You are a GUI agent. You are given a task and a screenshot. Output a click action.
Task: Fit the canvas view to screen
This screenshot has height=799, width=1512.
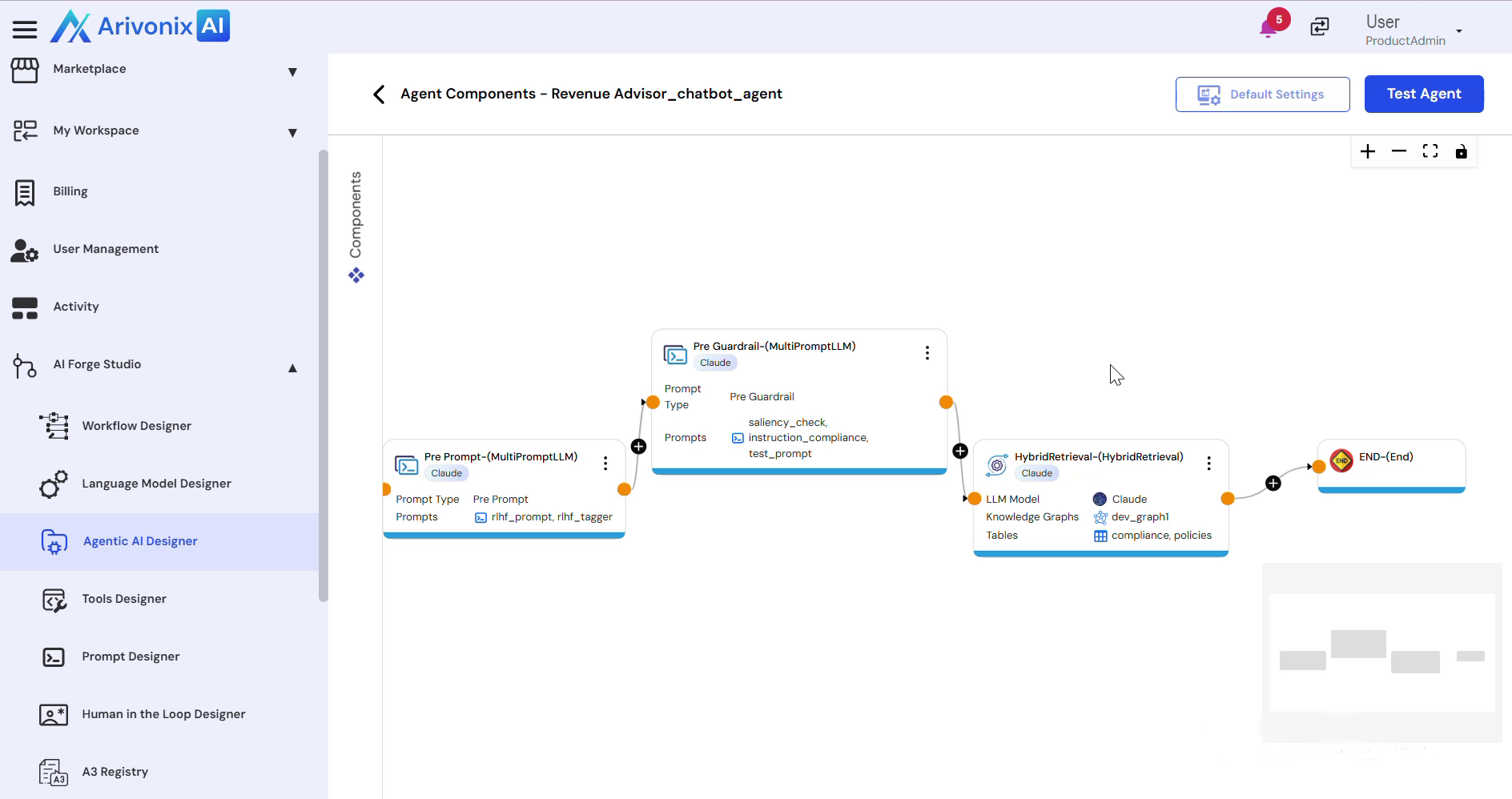[x=1430, y=152]
